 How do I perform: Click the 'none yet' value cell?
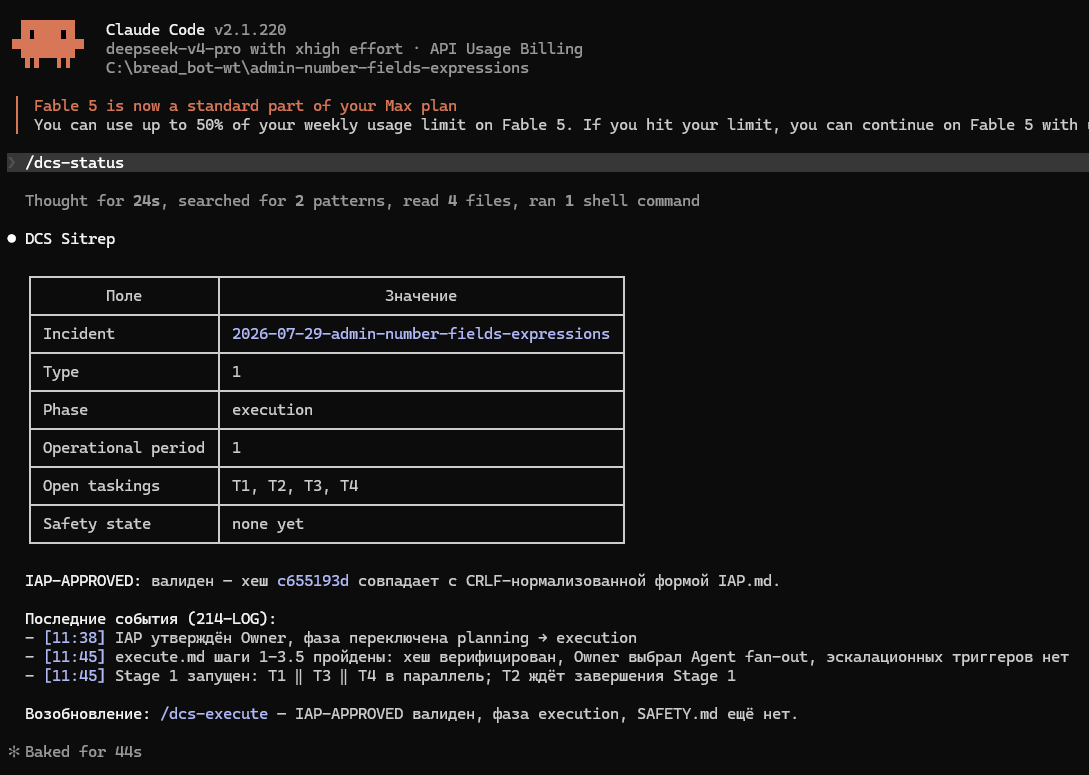tap(421, 524)
